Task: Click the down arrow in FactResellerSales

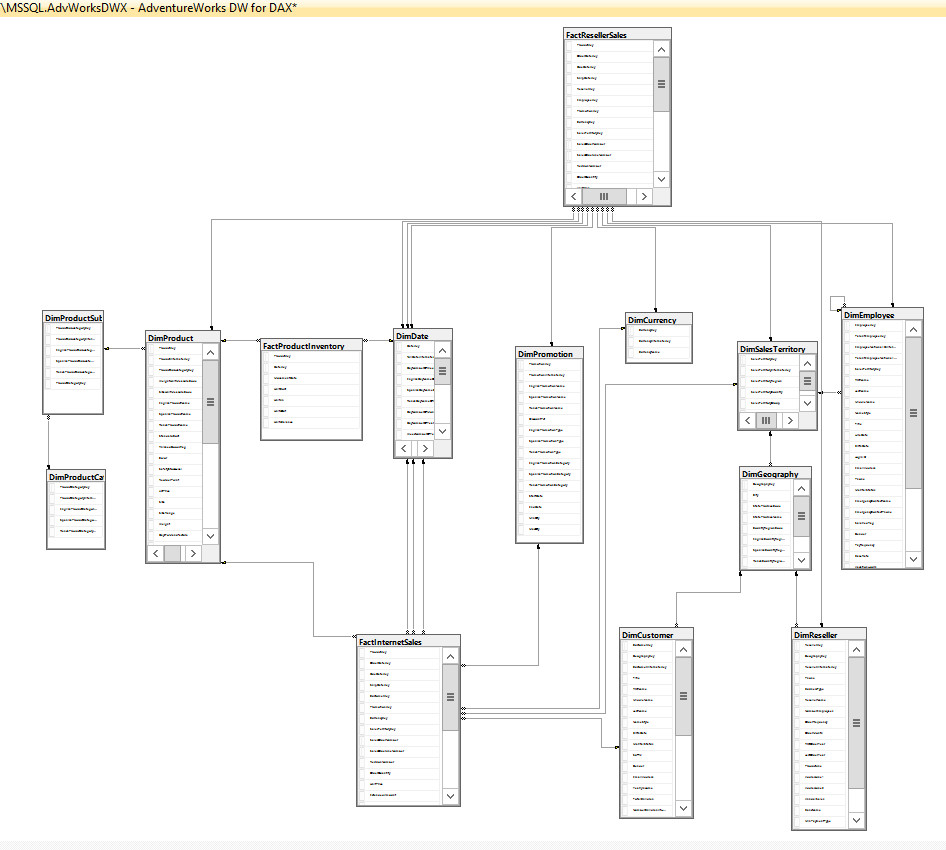Action: (x=661, y=179)
